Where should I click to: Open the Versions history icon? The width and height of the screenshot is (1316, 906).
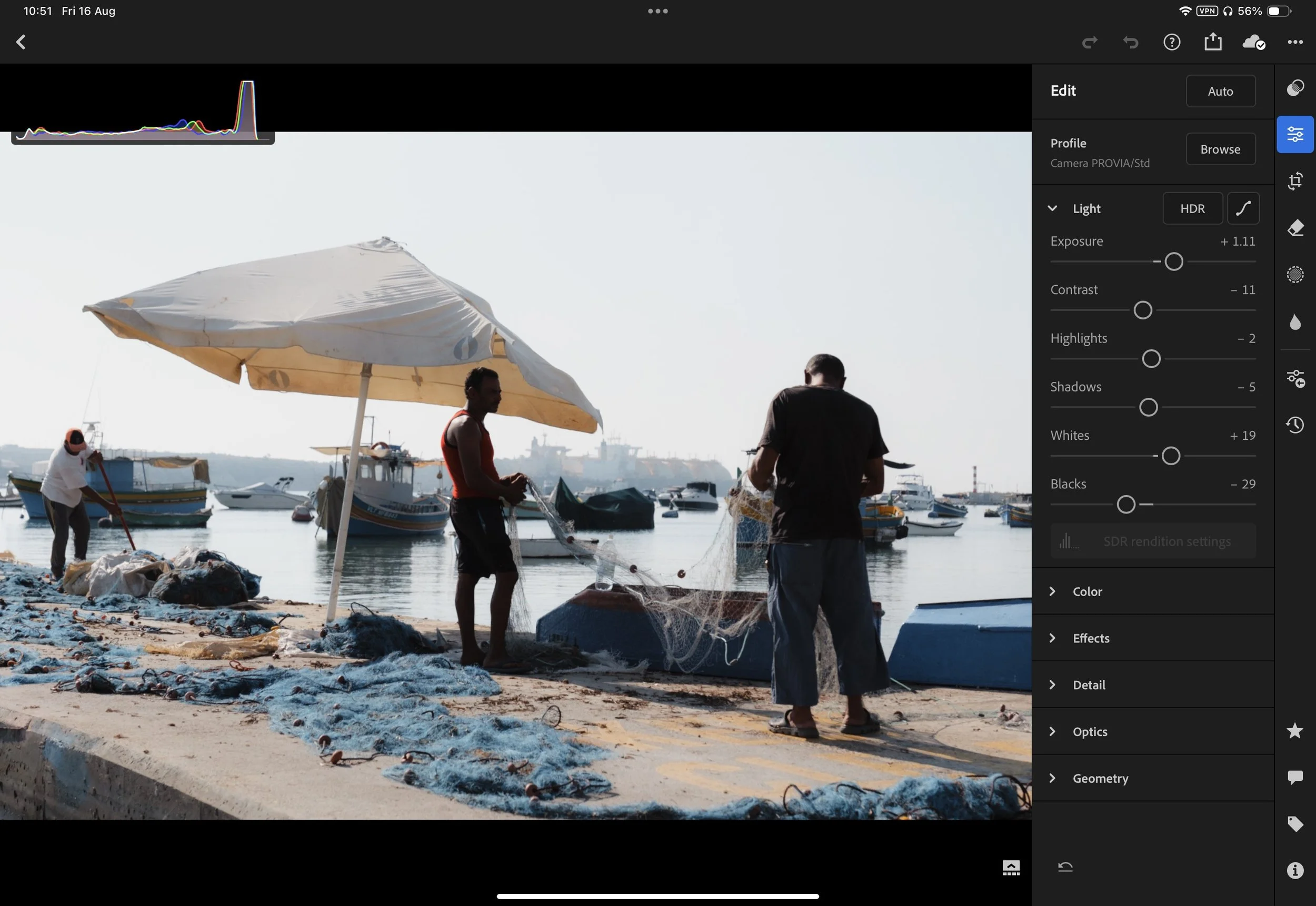1294,425
